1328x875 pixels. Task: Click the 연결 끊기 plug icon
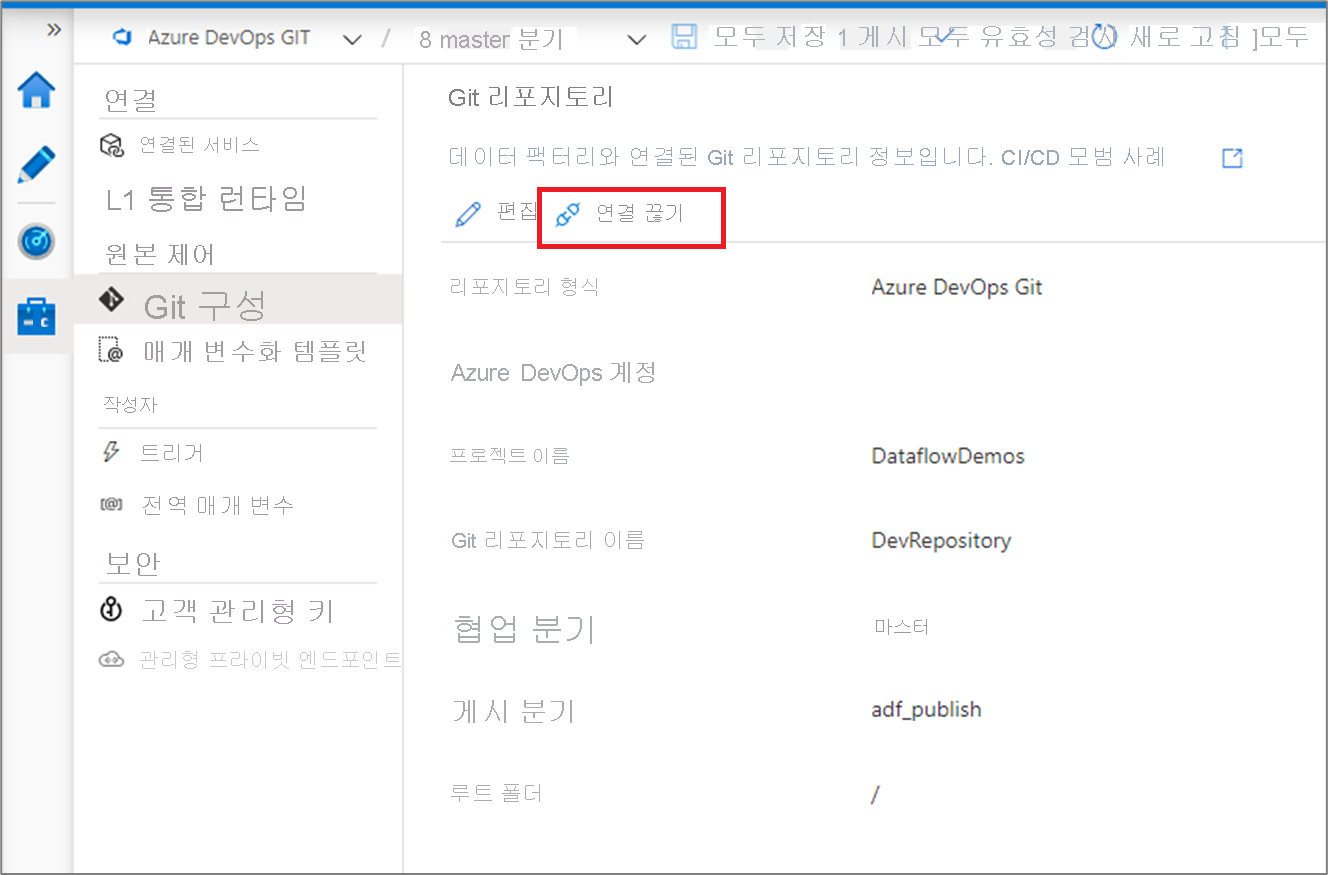pos(568,214)
